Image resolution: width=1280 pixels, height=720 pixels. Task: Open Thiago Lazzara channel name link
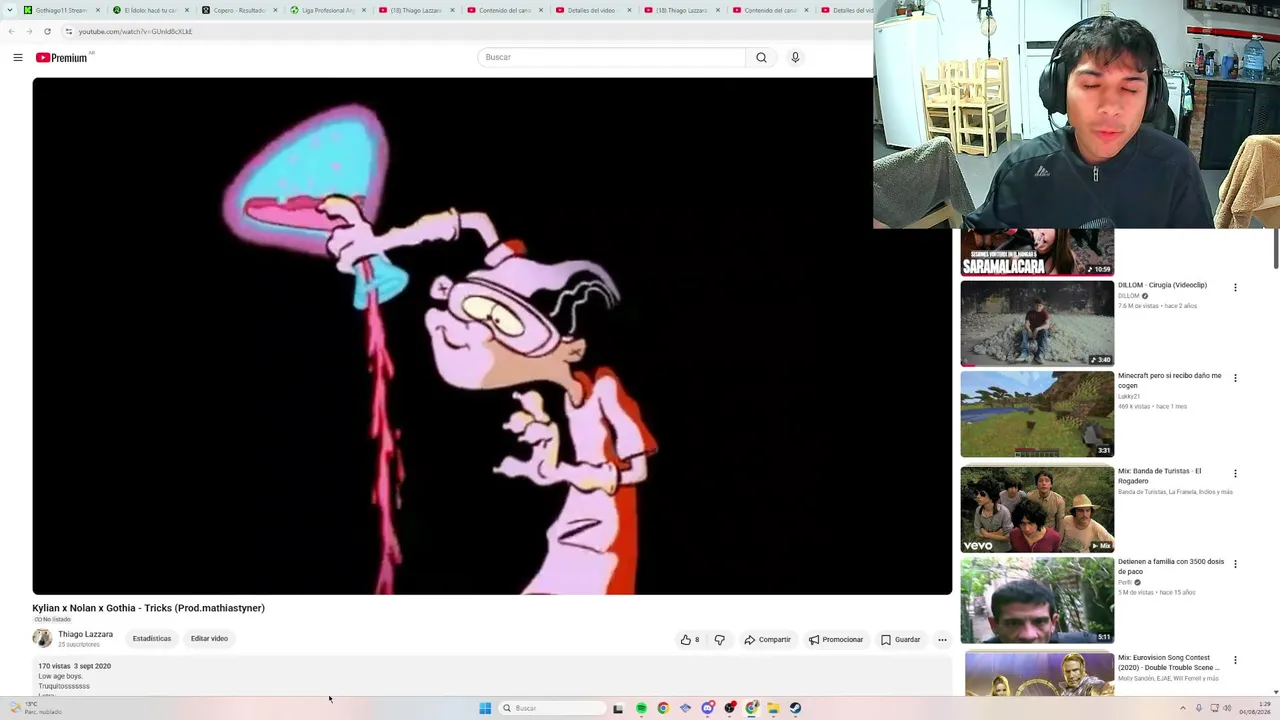click(85, 634)
